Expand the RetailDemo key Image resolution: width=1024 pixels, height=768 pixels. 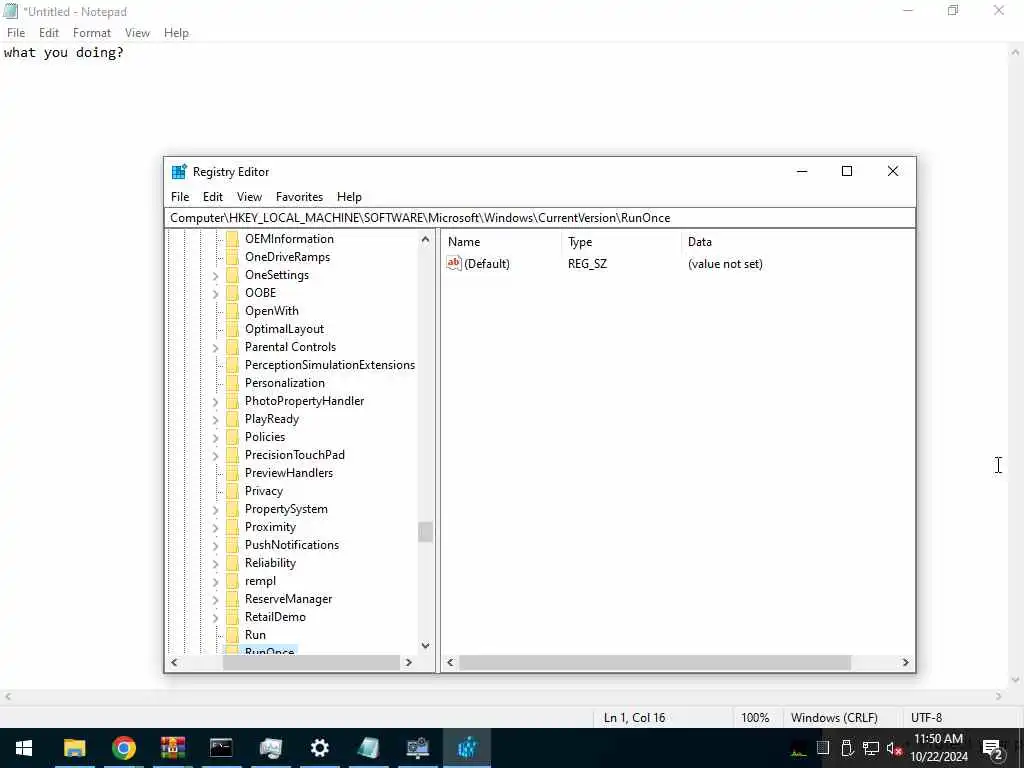[216, 618]
